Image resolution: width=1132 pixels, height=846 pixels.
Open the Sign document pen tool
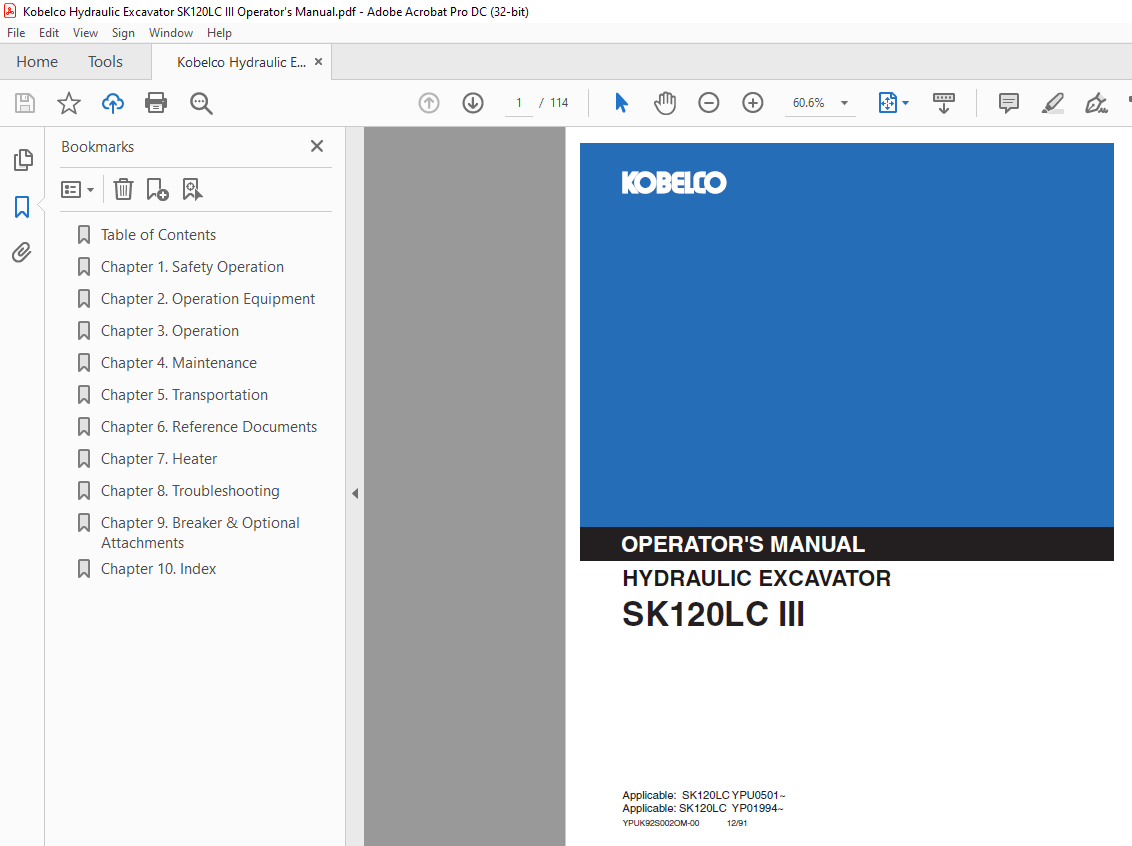click(x=1096, y=103)
